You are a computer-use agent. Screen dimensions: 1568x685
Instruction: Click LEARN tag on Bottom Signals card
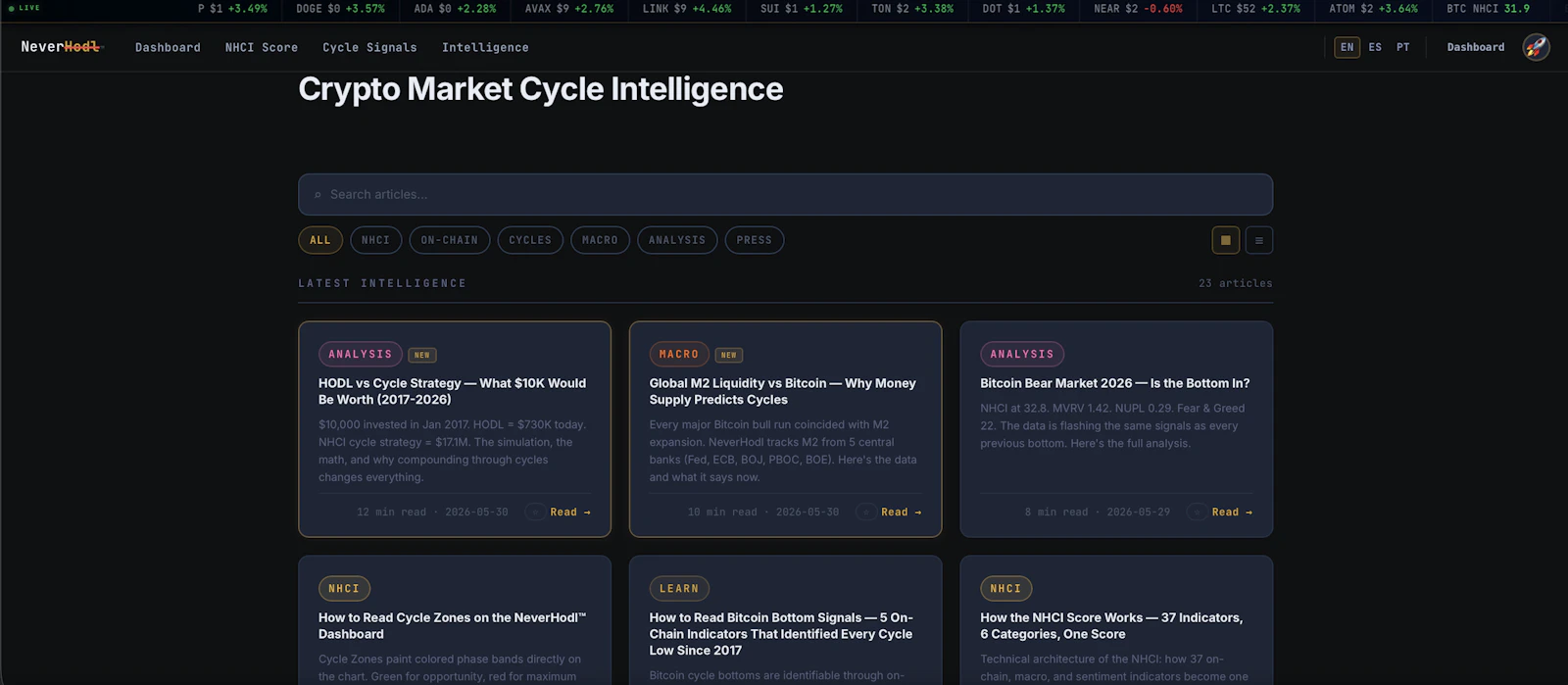(x=679, y=588)
